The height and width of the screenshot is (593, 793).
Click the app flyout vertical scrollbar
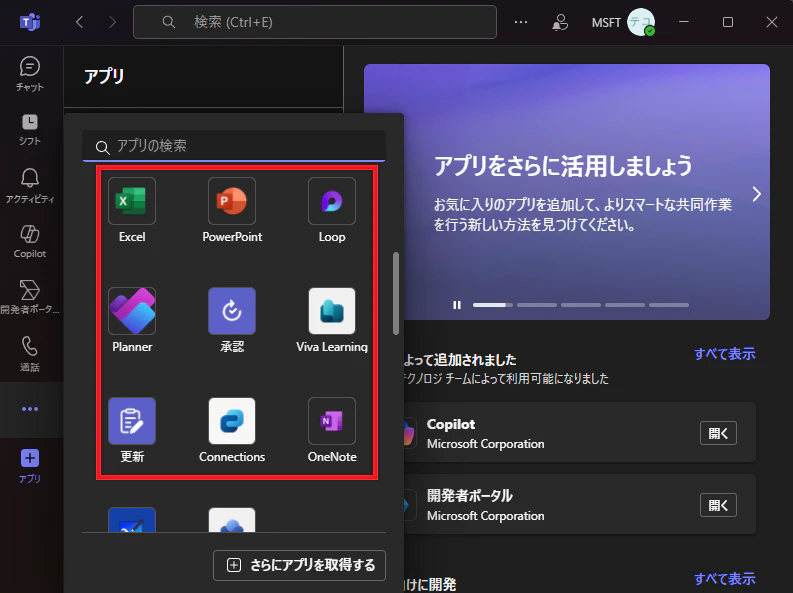click(x=396, y=293)
